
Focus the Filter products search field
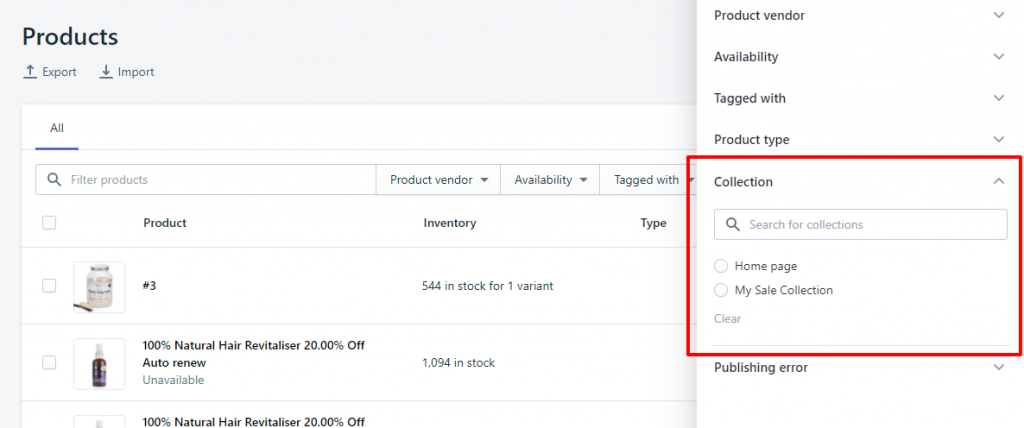tap(206, 180)
